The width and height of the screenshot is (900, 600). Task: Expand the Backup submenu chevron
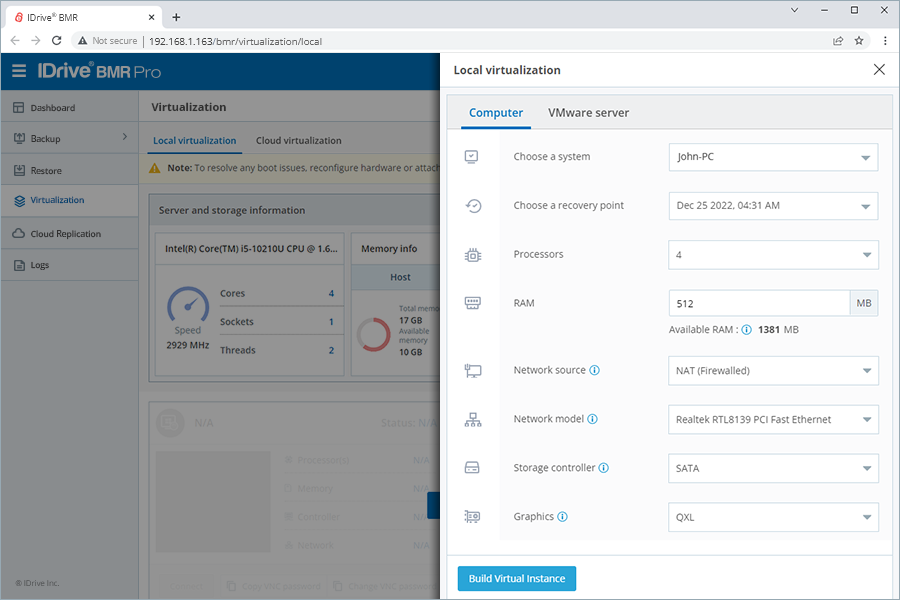pos(125,137)
